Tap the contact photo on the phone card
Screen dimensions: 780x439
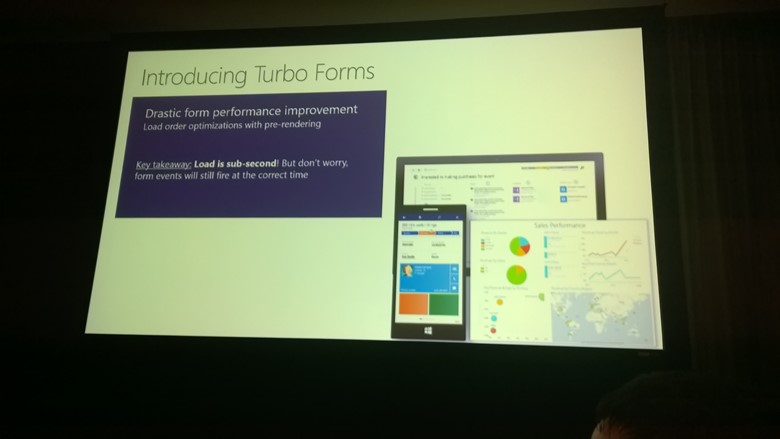410,273
